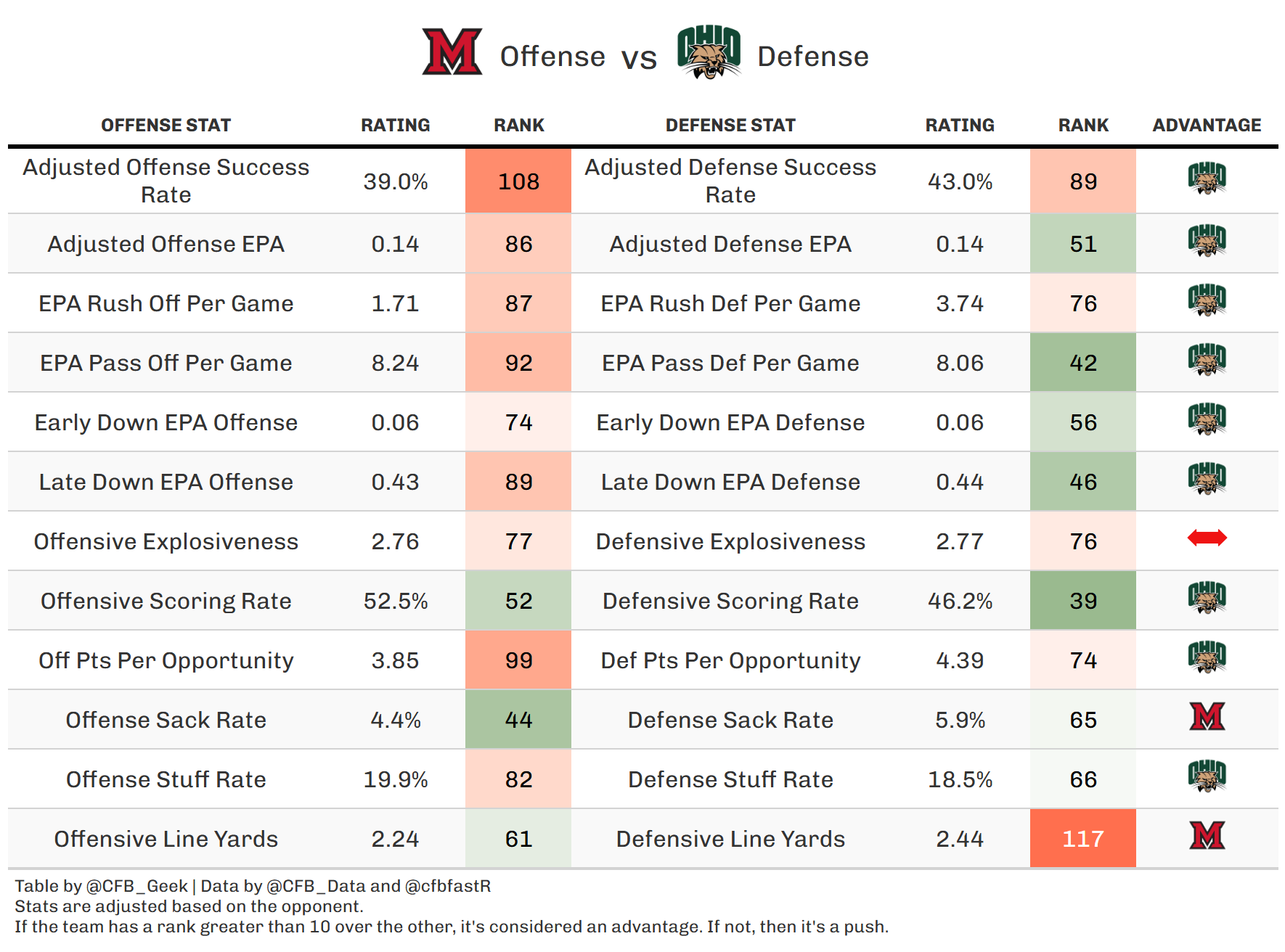Image resolution: width=1285 pixels, height=952 pixels.
Task: Click the Miami logo in the Line Yards row
Action: coord(1207,835)
